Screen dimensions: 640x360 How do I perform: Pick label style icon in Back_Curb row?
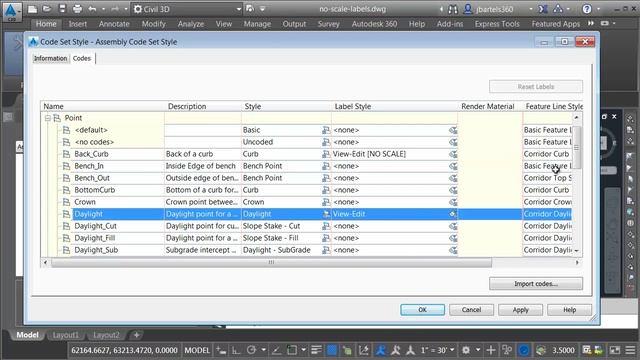pyautogui.click(x=453, y=154)
